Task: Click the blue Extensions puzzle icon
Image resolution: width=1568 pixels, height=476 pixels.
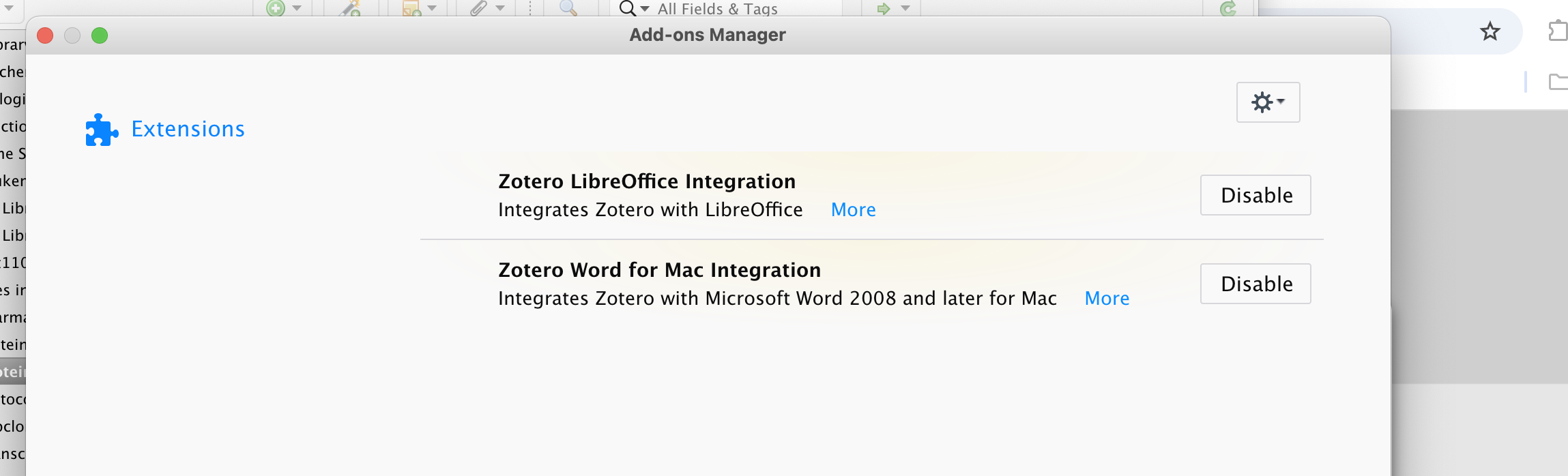Action: click(101, 129)
